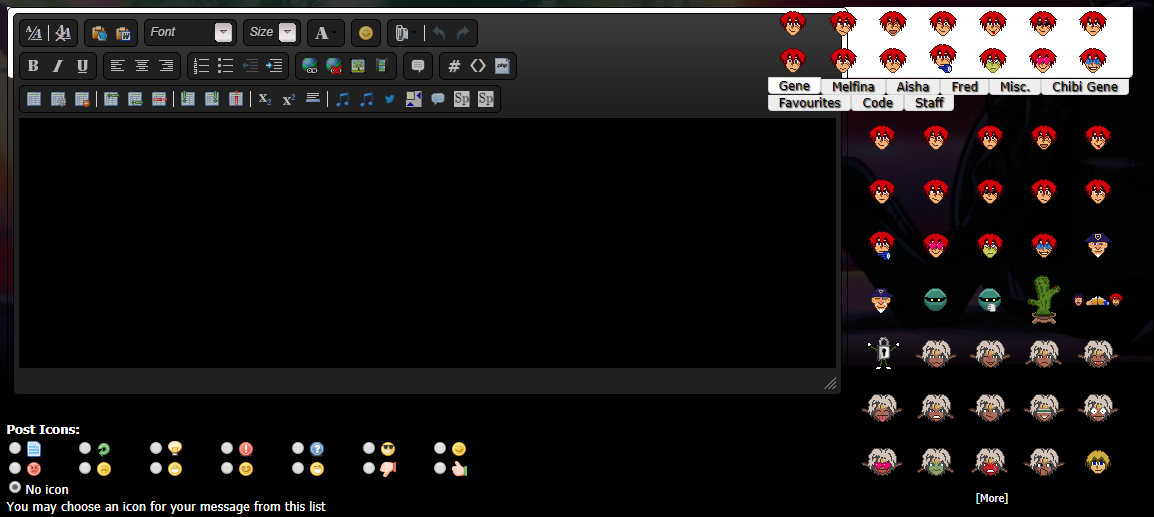Wrap selection in CODE tags with # icon

pyautogui.click(x=454, y=66)
